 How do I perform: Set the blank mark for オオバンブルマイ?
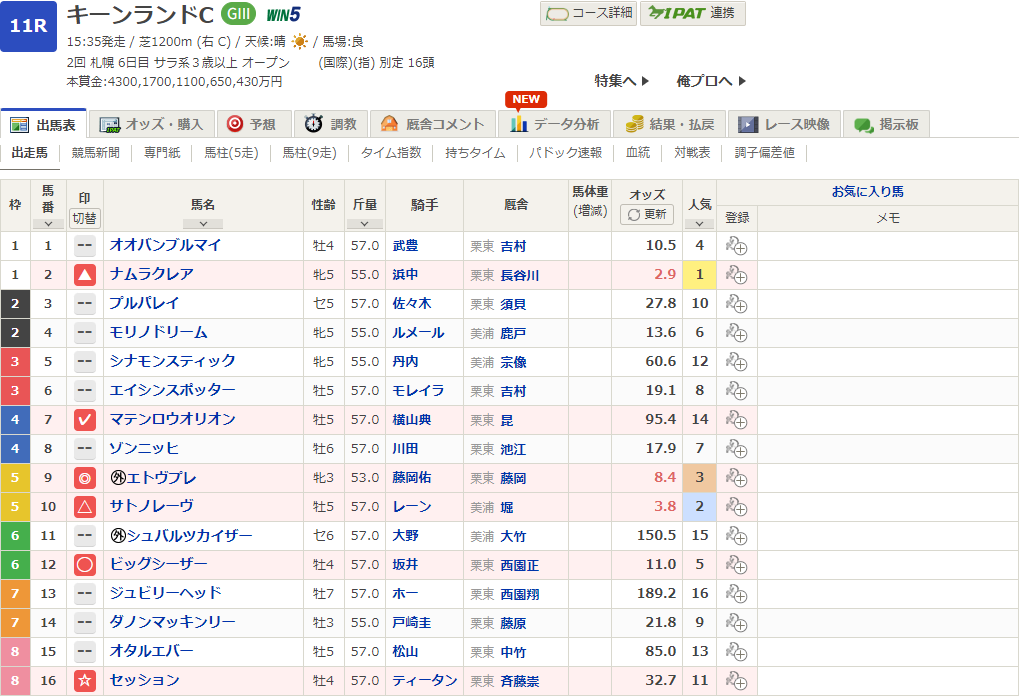pos(85,246)
